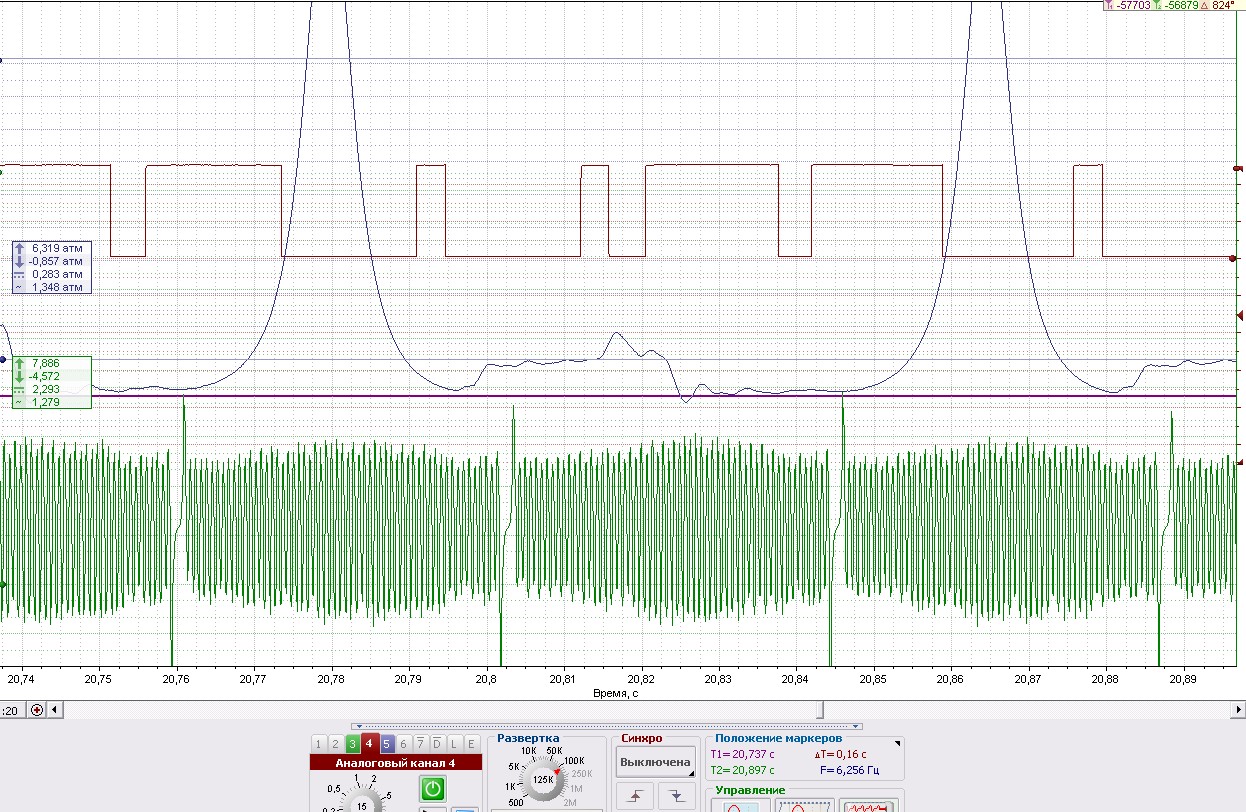Open the channel 6 tab

point(403,743)
